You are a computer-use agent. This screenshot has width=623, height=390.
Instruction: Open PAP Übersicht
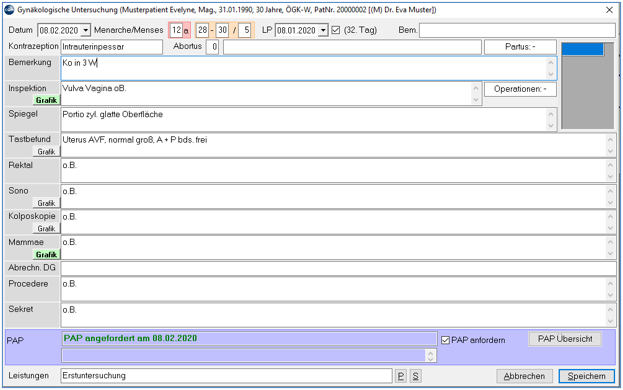[x=565, y=339]
